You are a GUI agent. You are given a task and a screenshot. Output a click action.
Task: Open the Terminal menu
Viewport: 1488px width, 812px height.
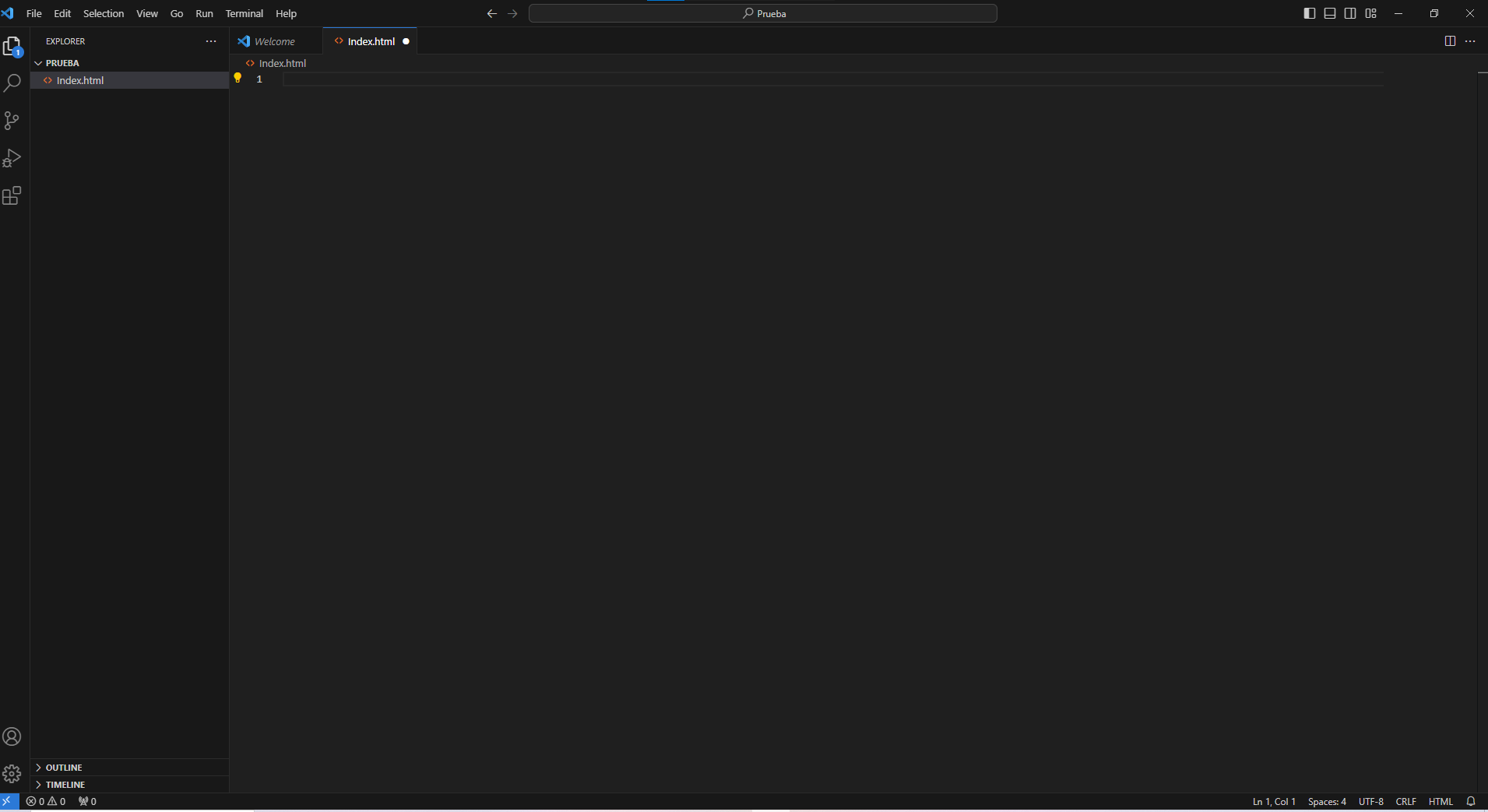pos(244,13)
